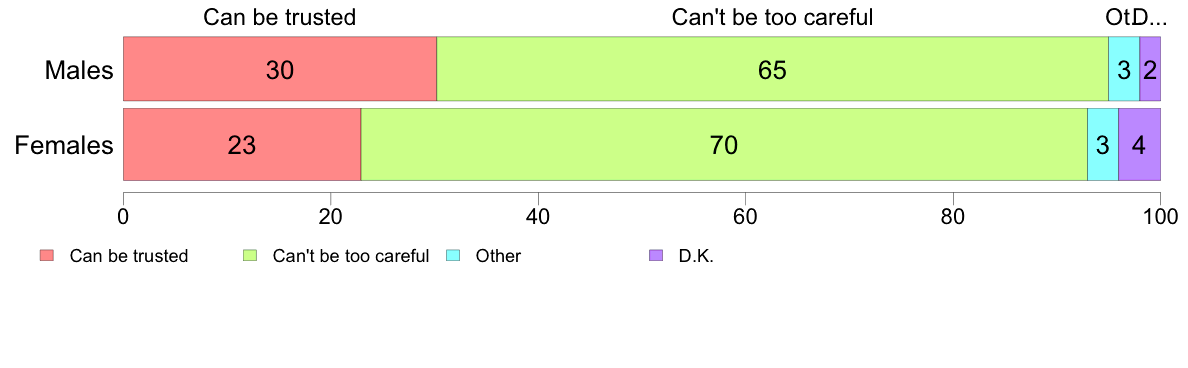Image resolution: width=1188 pixels, height=368 pixels.
Task: Select the Females red bar labeled 23
Action: pos(242,145)
